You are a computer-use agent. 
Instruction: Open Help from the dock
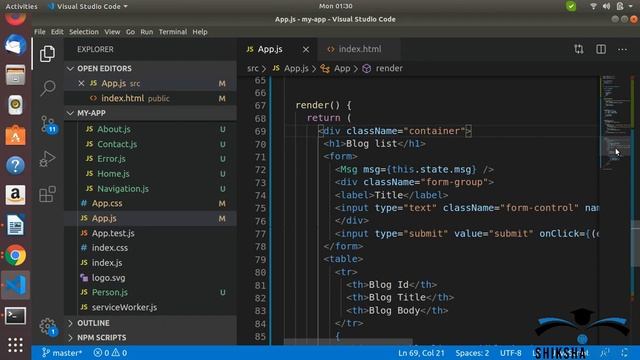tap(15, 165)
